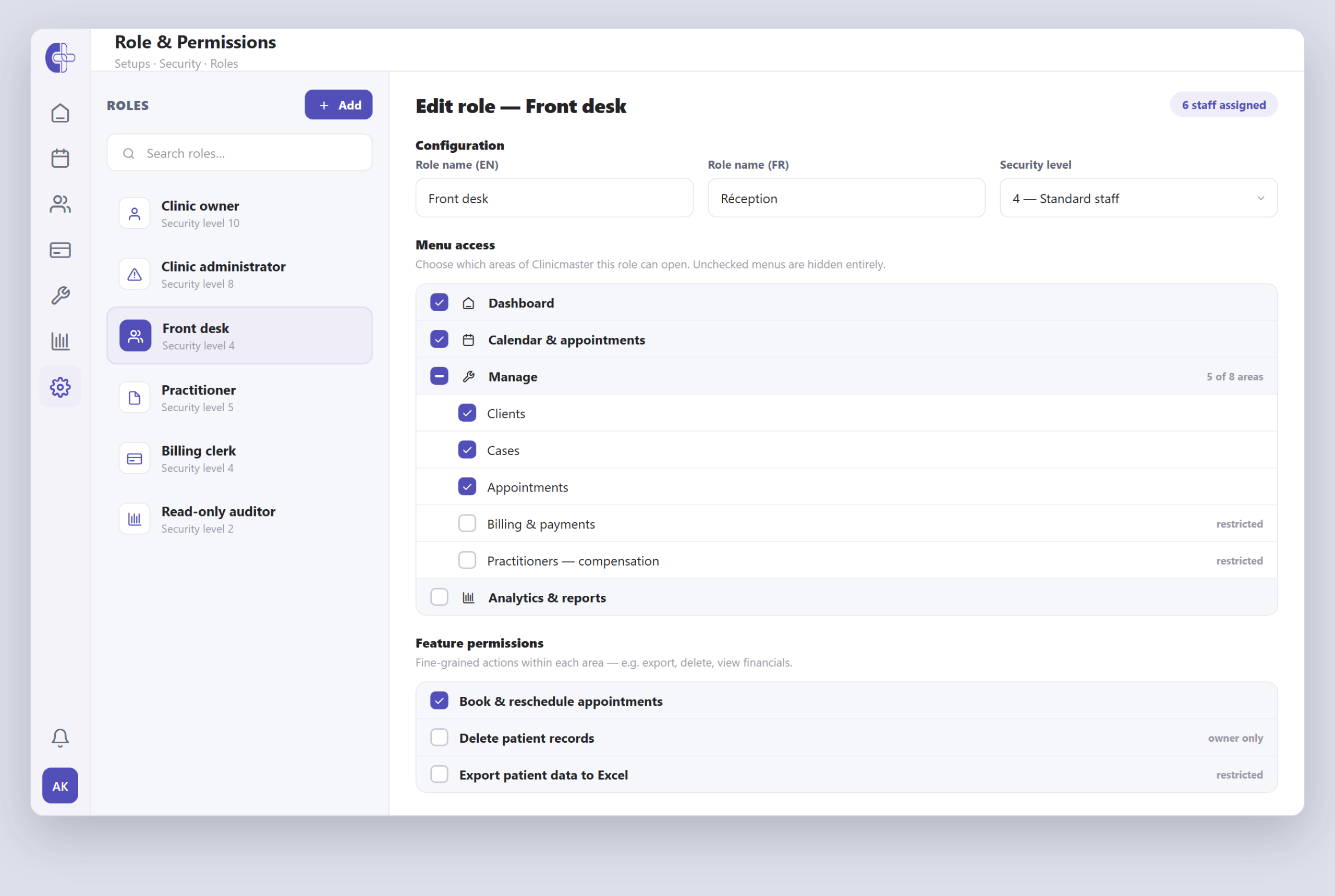Viewport: 1335px width, 896px height.
Task: Click the chart icon beside Analytics & reports
Action: (x=468, y=598)
